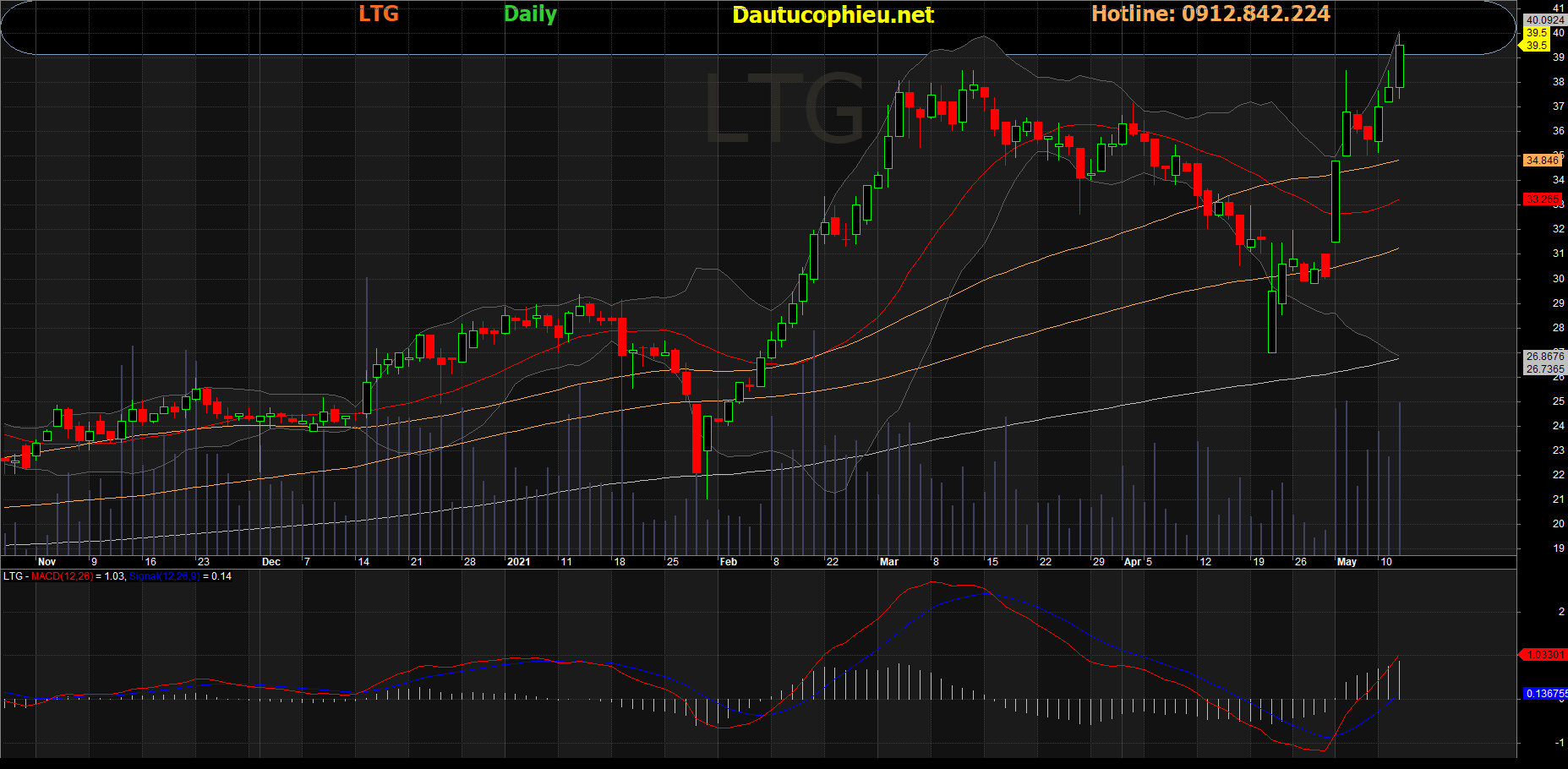Click the 36 value on price axis
Screen dimensions: 1568x769
coord(1558,131)
